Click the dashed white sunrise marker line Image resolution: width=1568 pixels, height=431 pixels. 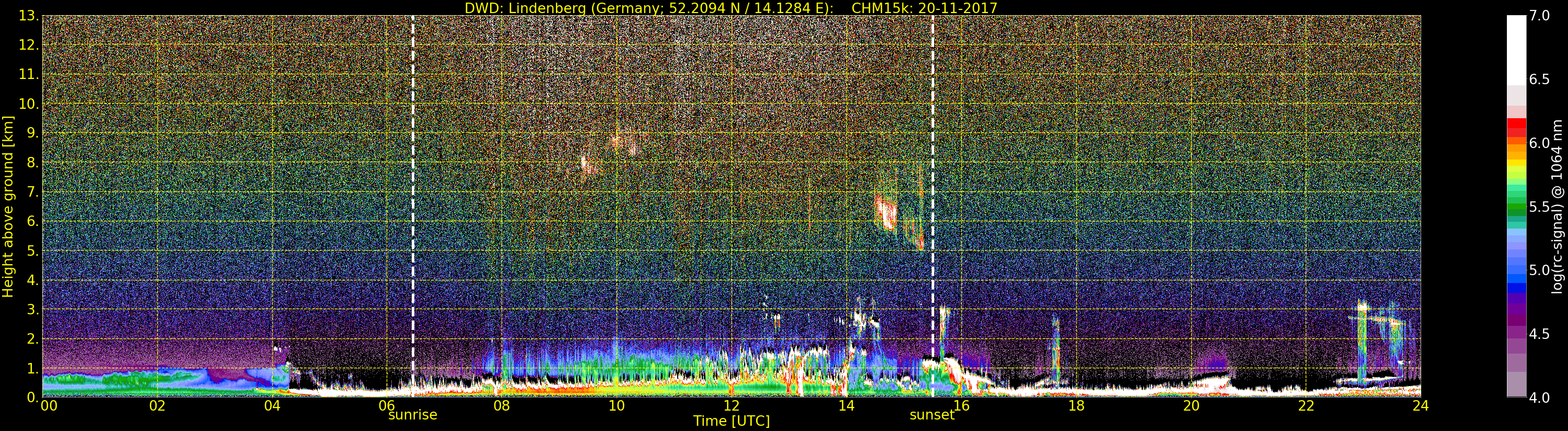coord(413,206)
